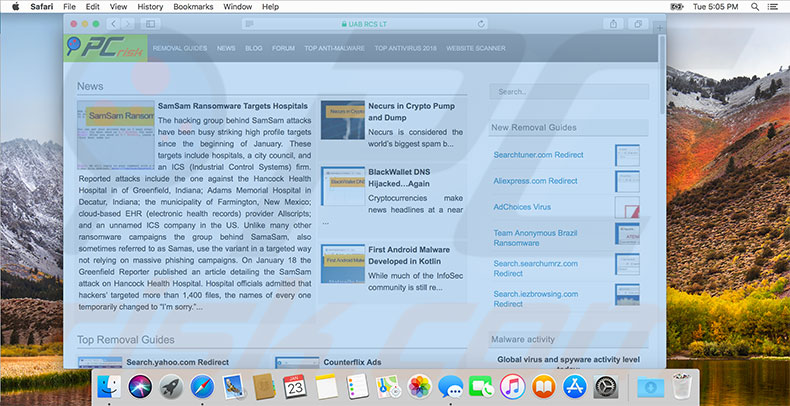790x406 pixels.
Task: Click the PCrisk site logo
Action: (x=106, y=48)
